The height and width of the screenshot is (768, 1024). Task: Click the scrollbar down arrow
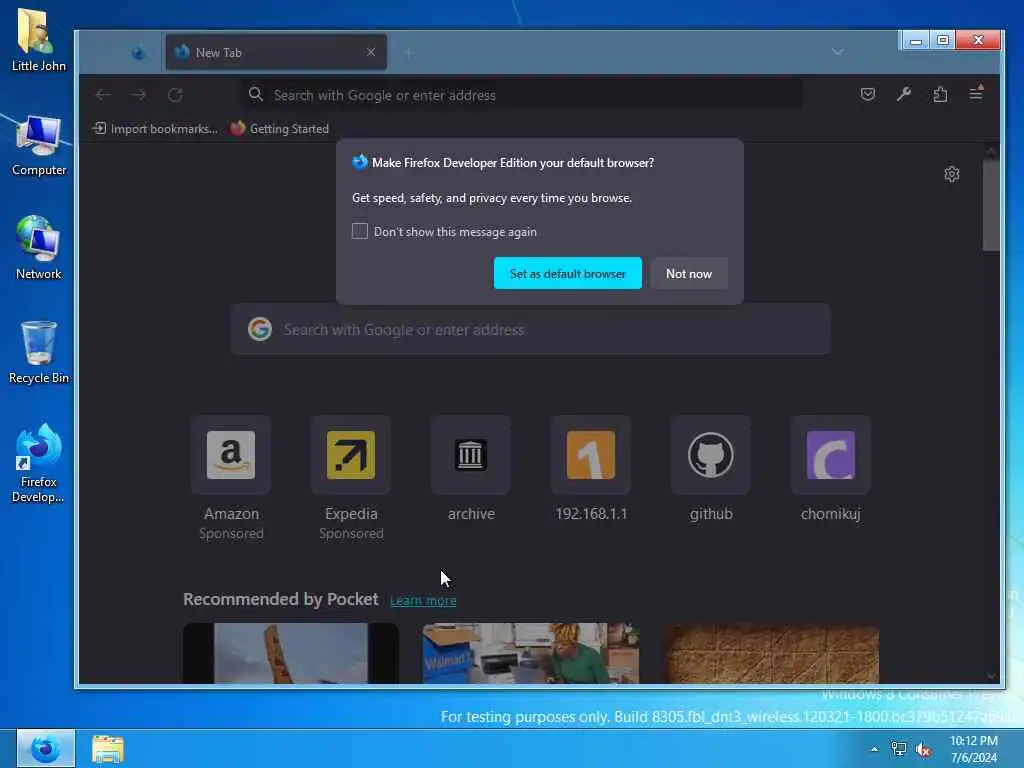pos(991,675)
